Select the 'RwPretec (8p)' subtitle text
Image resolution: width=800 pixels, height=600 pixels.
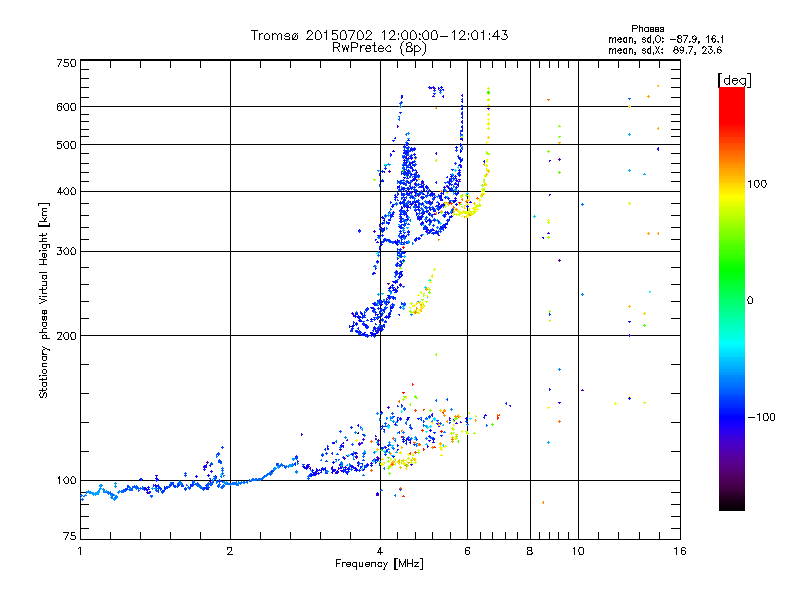click(x=379, y=48)
